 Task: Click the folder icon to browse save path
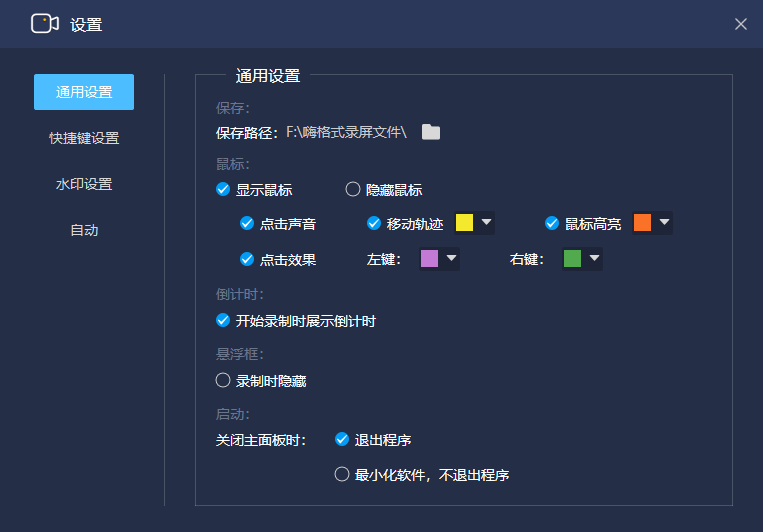(431, 132)
